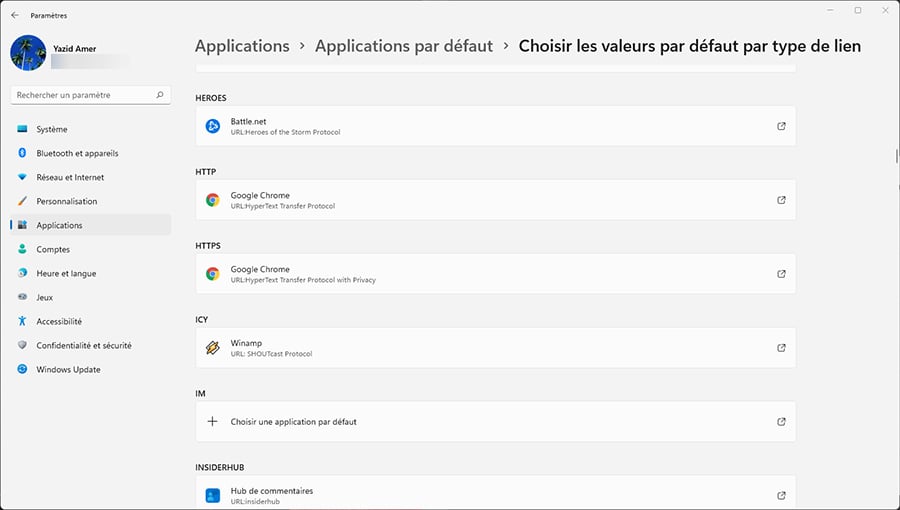
Task: Open Jeux settings
Action: pyautogui.click(x=91, y=297)
